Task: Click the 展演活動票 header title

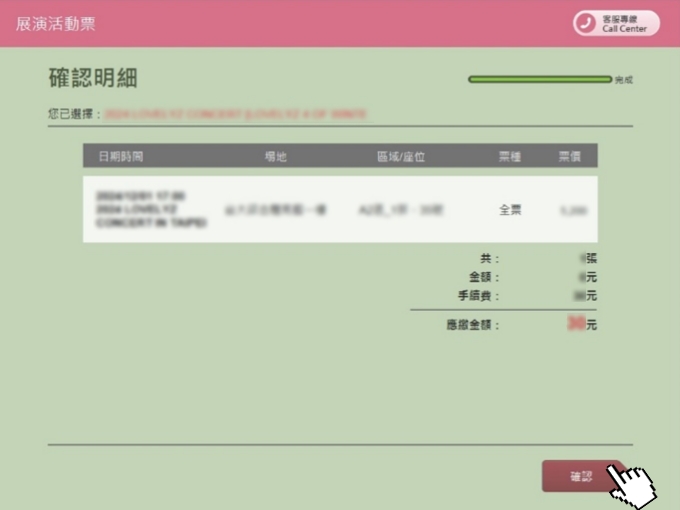Action: (56, 24)
